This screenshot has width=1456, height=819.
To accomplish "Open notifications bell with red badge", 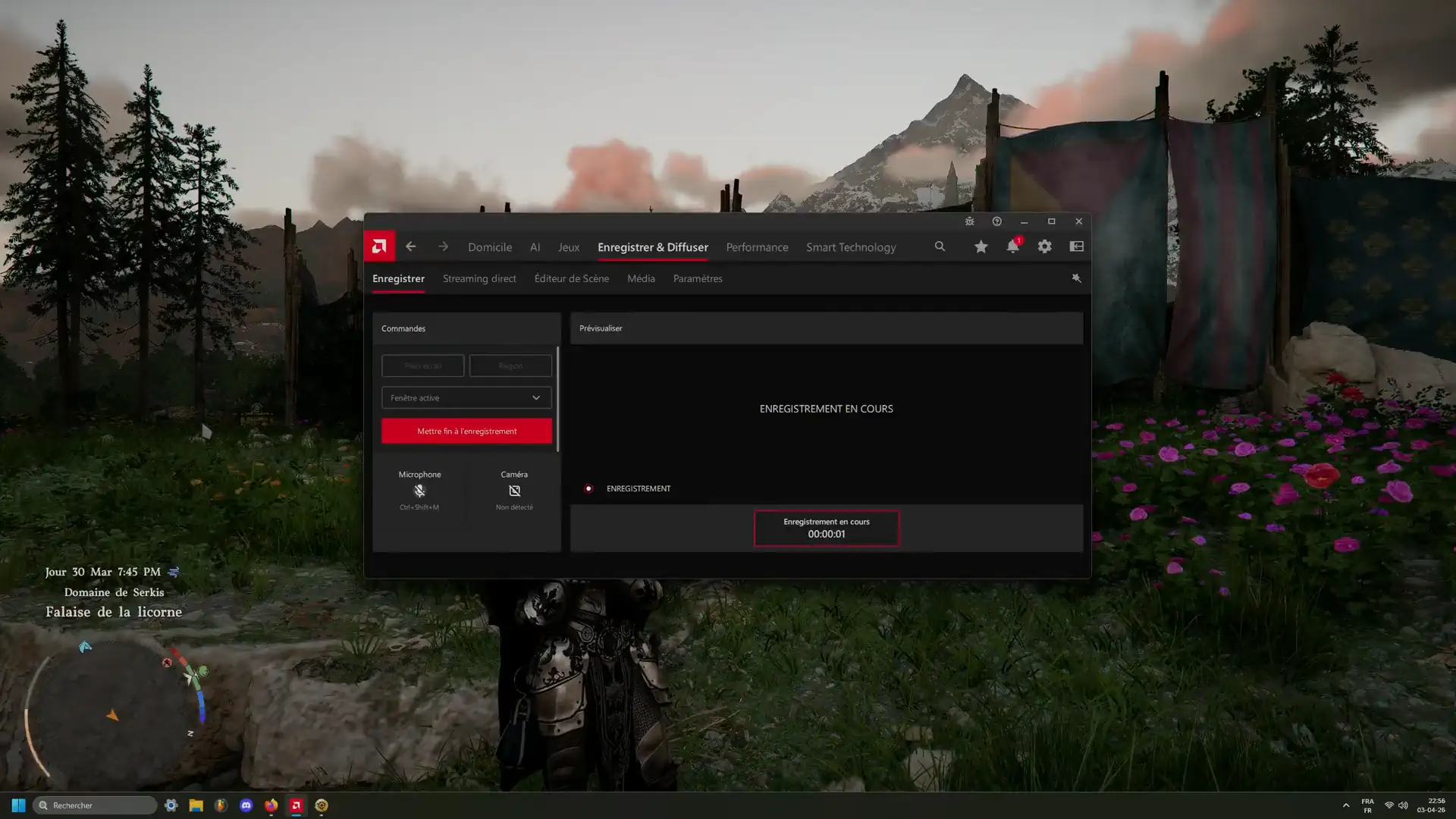I will 1013,246.
